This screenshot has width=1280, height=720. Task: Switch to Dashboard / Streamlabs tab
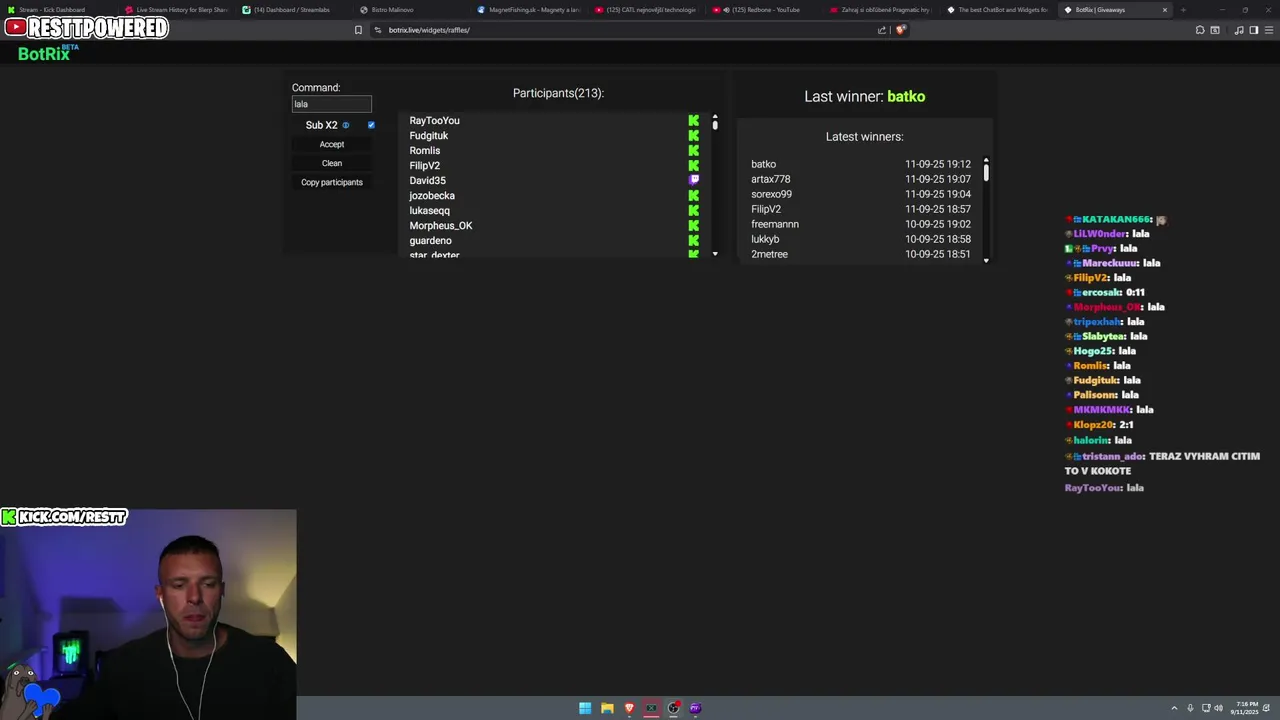tap(290, 10)
